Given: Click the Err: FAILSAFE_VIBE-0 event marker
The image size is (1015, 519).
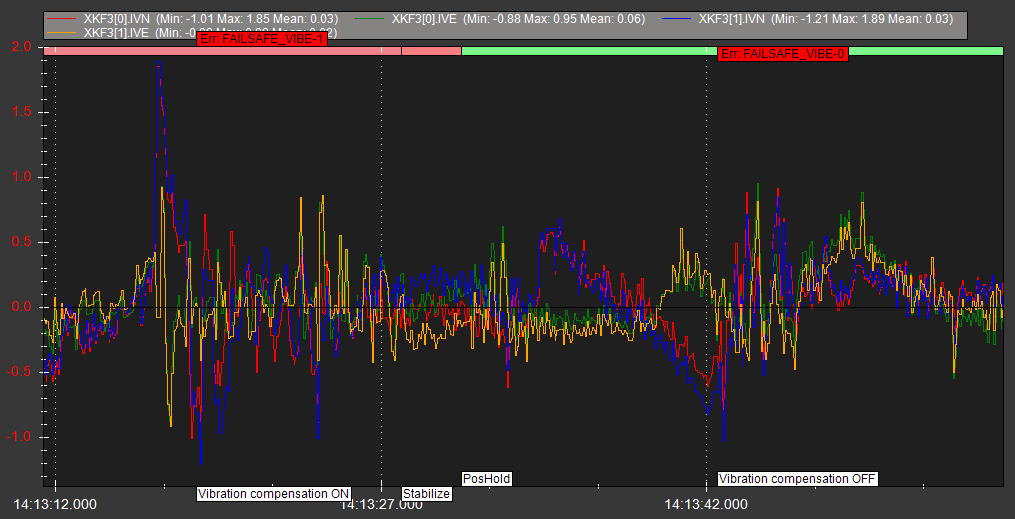Looking at the screenshot, I should (783, 53).
